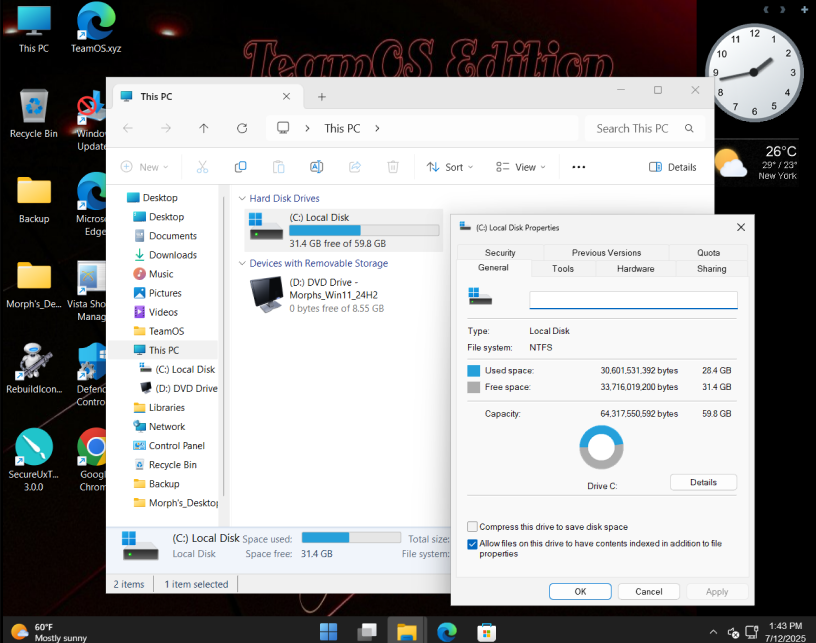The image size is (816, 643).
Task: Open the Backup folder on desktop
Action: pyautogui.click(x=34, y=199)
